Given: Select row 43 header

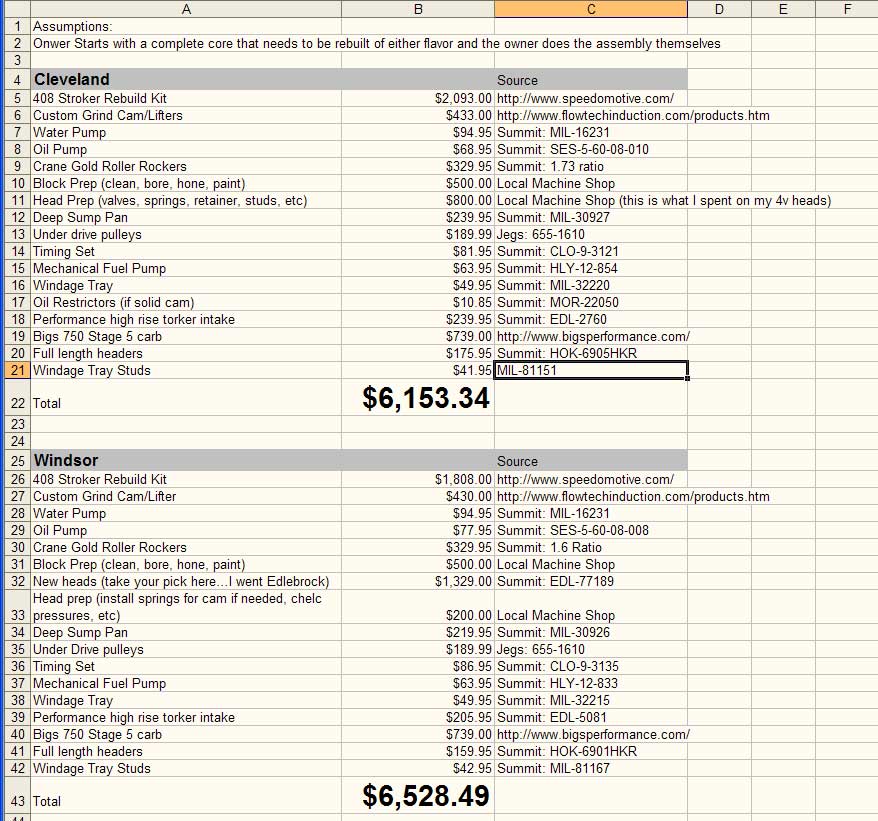Looking at the screenshot, I should 15,801.
